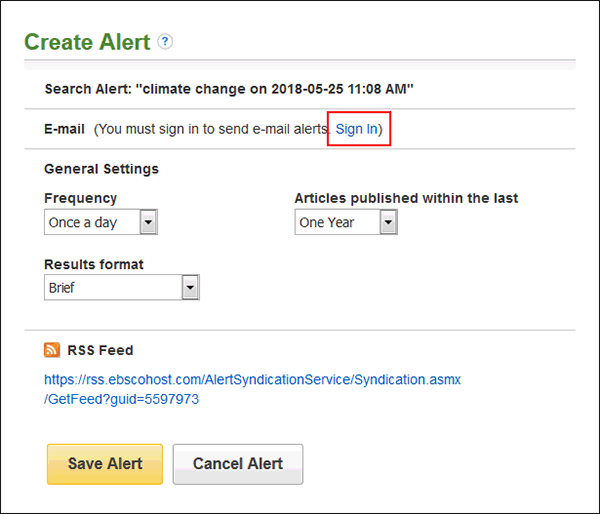Expand the Frequency dropdown arrow
600x514 pixels.
(x=148, y=222)
